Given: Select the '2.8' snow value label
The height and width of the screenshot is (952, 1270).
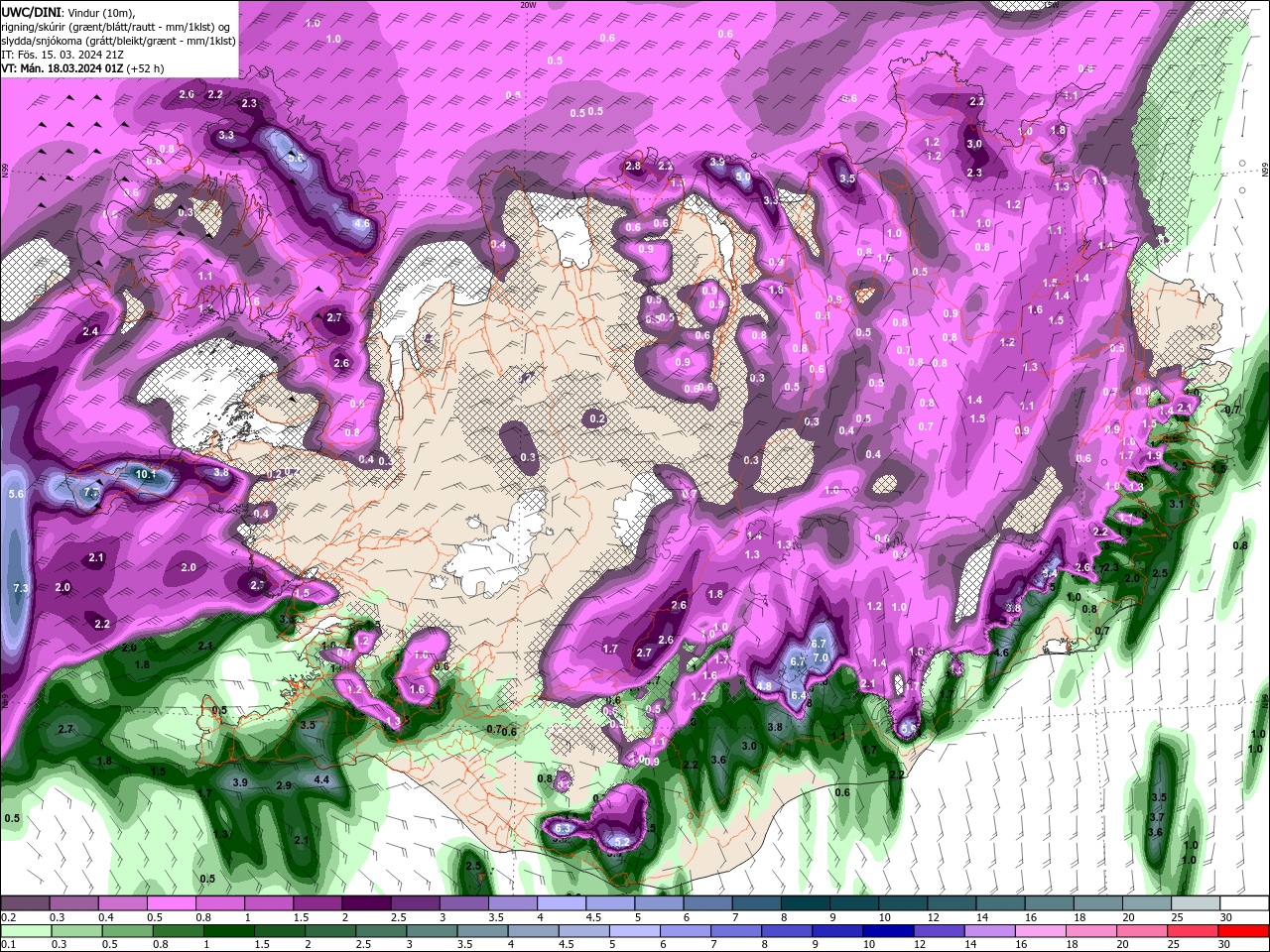Looking at the screenshot, I should click(633, 166).
